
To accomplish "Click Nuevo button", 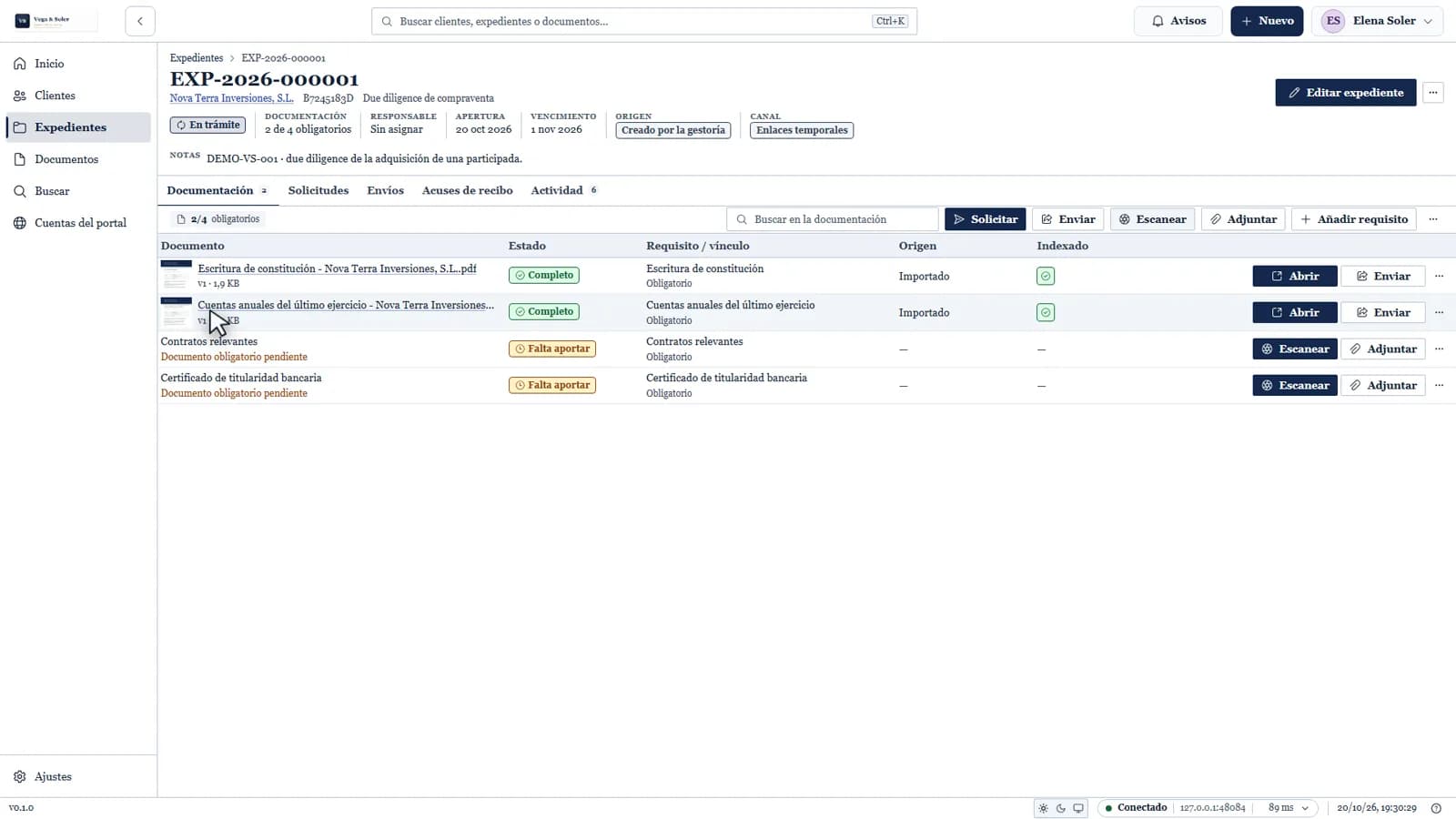I will (x=1267, y=21).
